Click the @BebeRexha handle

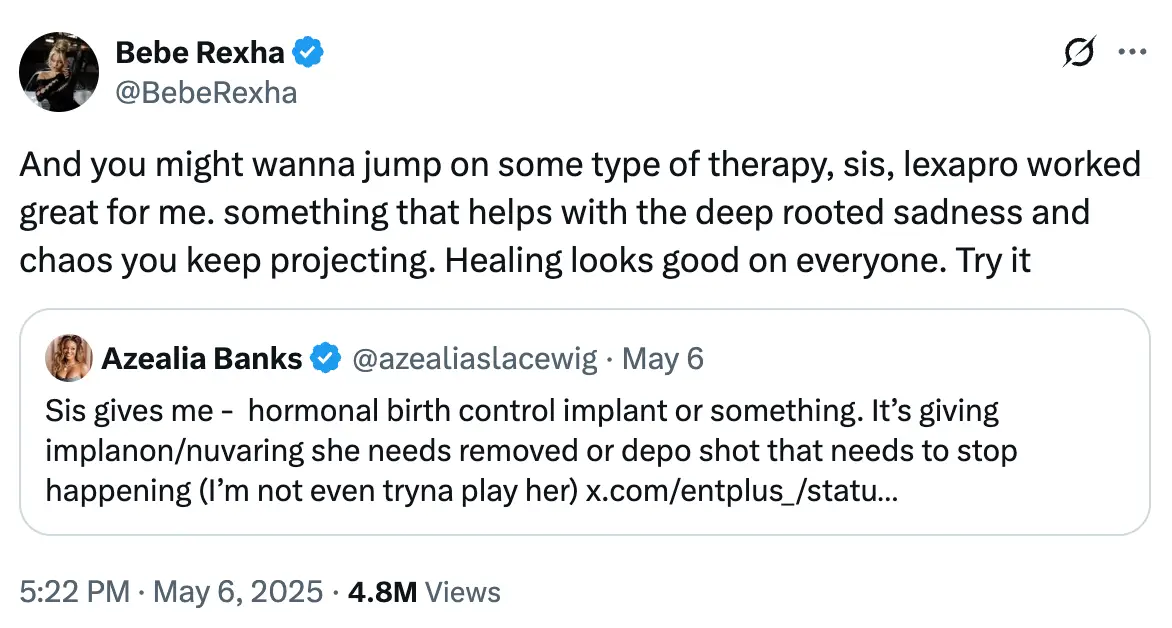point(205,92)
